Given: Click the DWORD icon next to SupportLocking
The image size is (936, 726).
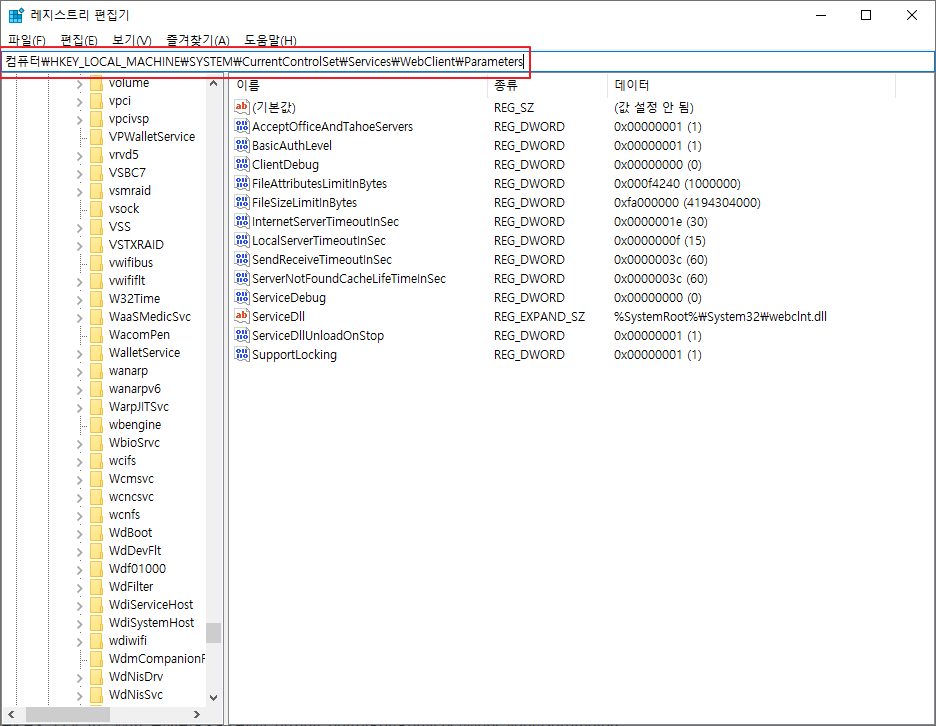Looking at the screenshot, I should (x=241, y=355).
